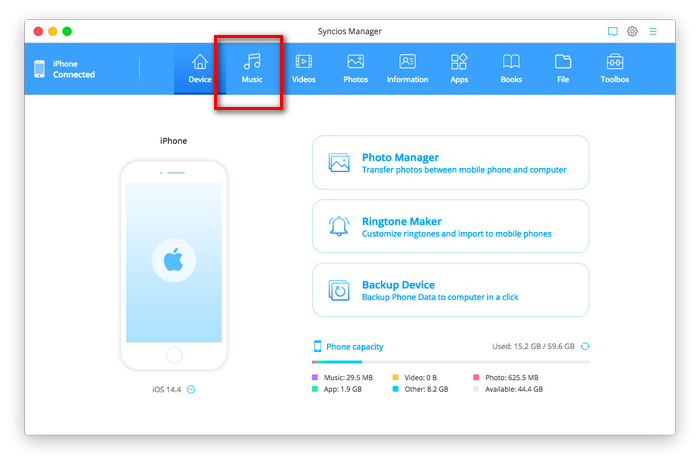The width and height of the screenshot is (700, 464).
Task: Open the hamburger menu icon
Action: click(653, 31)
